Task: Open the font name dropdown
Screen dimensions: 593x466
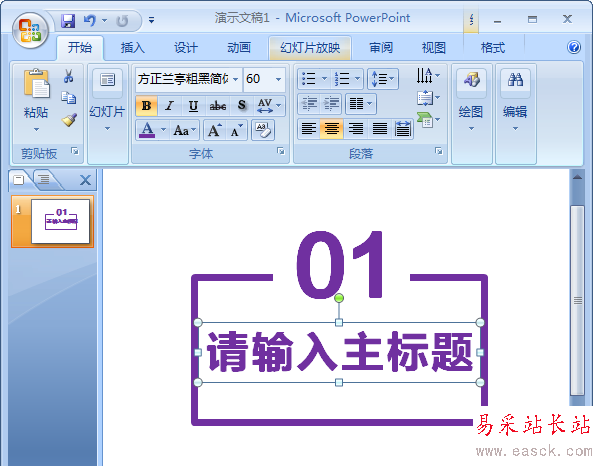Action: (235, 79)
